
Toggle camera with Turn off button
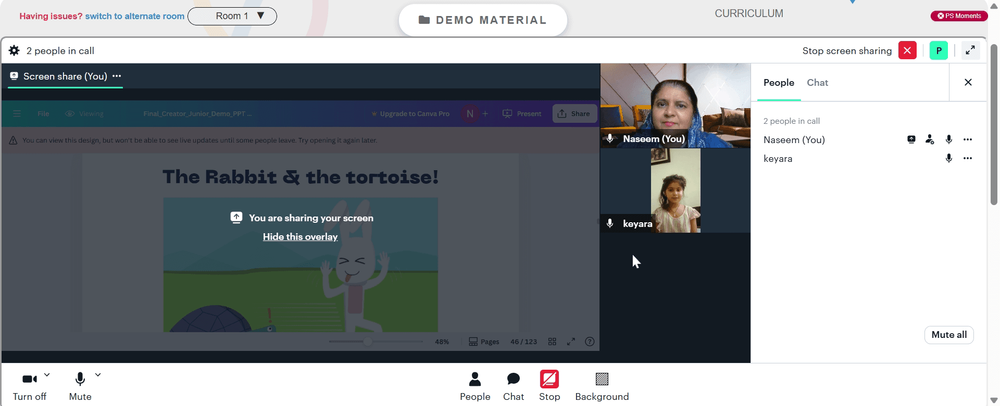point(29,386)
